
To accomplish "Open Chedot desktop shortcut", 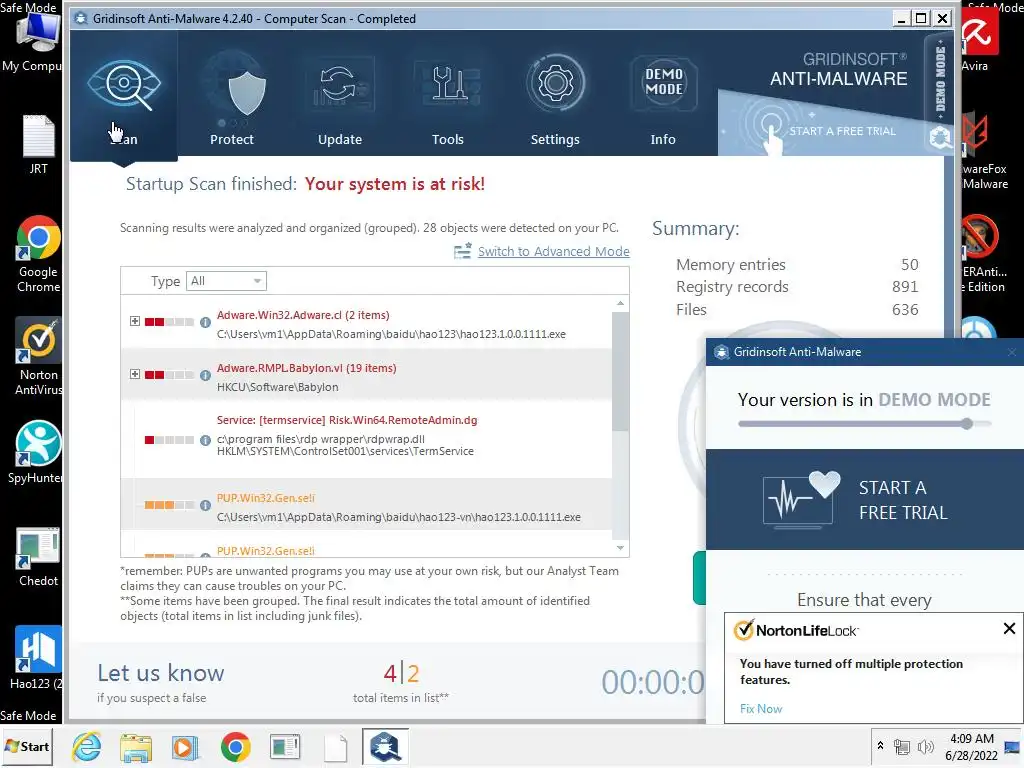I will [38, 556].
